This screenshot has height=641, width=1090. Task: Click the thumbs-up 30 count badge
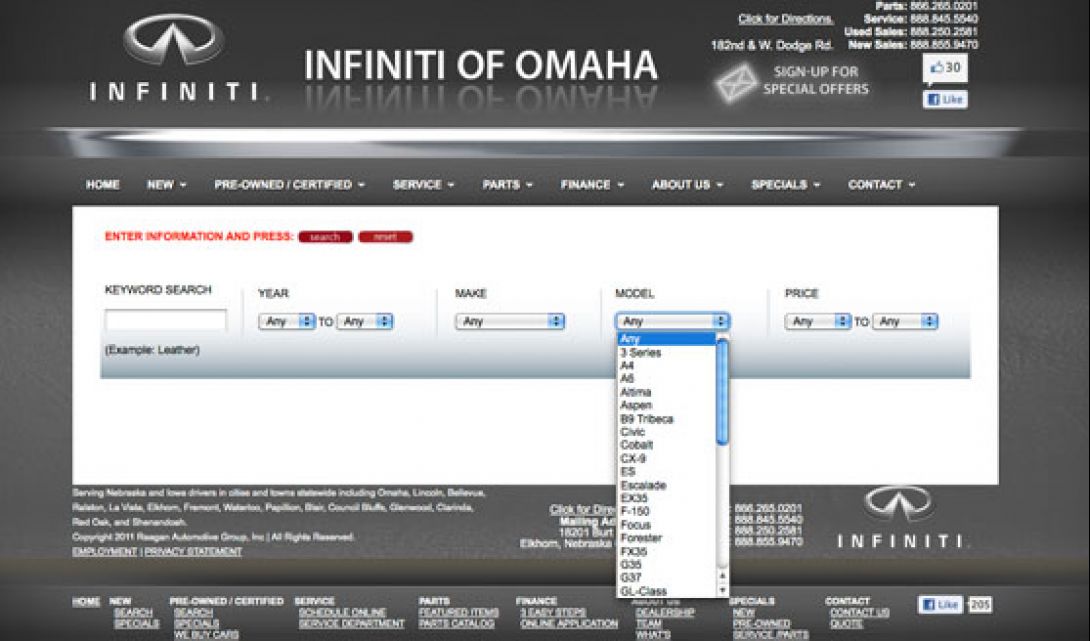[944, 68]
